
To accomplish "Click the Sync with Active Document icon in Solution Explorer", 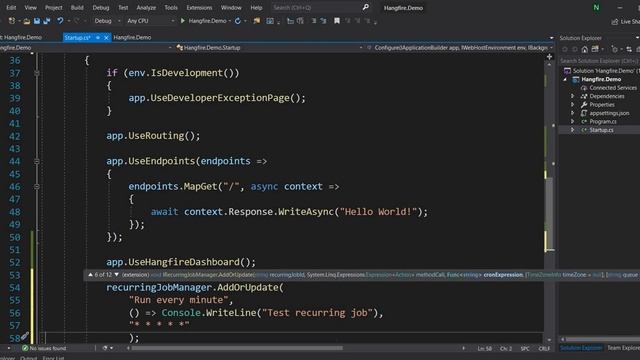I will [629, 49].
